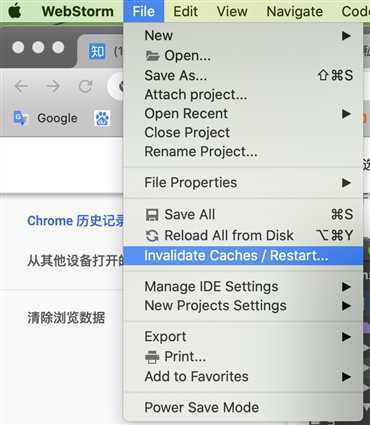The image size is (370, 425).
Task: Click the browser back arrow
Action: [x=22, y=86]
